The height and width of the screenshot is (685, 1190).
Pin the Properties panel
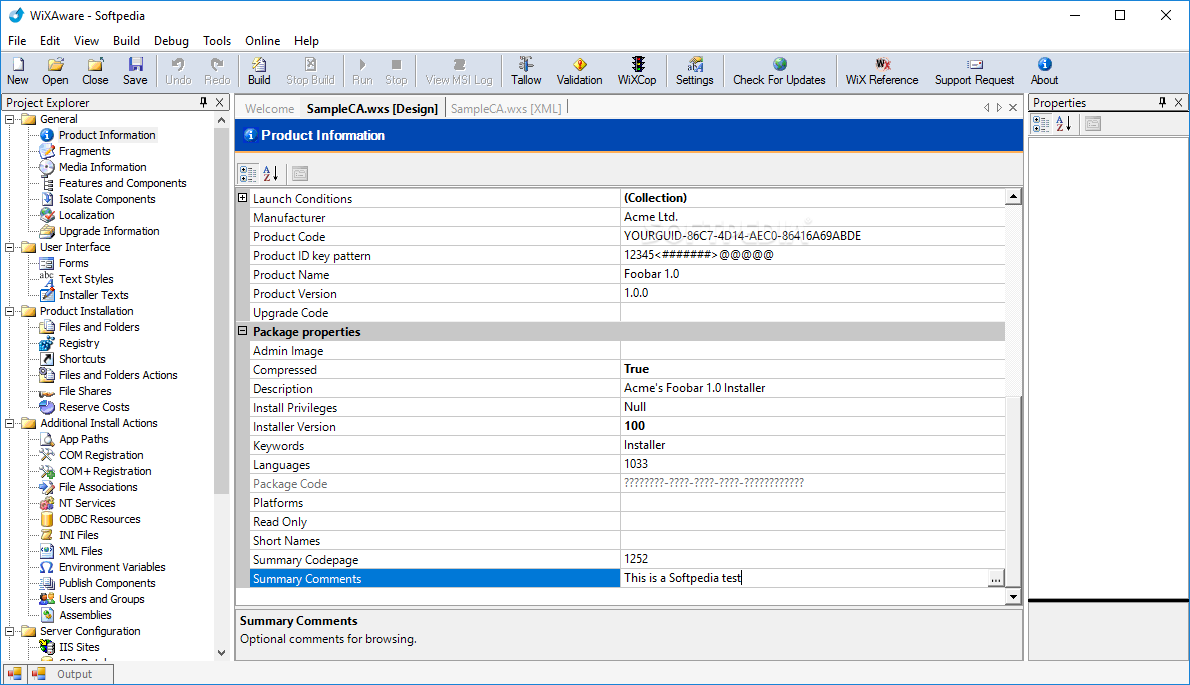pos(1162,102)
